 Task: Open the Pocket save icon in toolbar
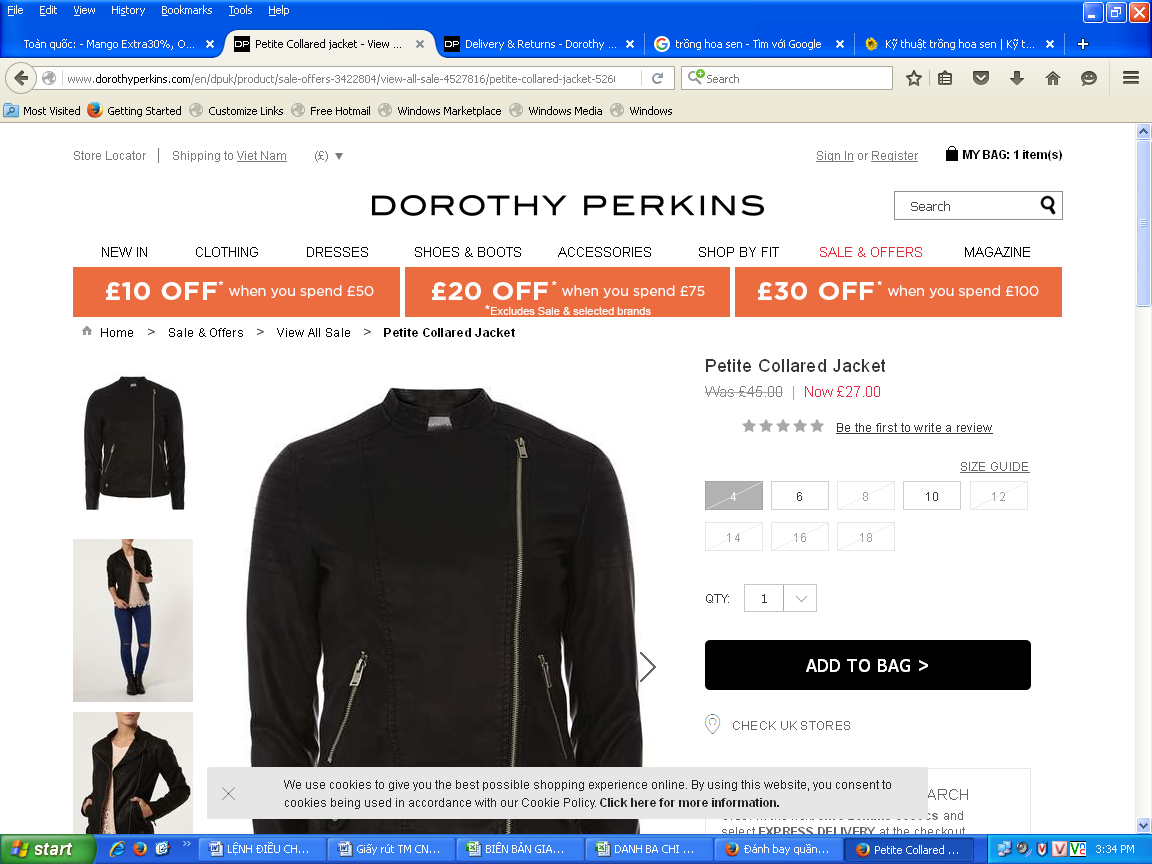point(981,78)
